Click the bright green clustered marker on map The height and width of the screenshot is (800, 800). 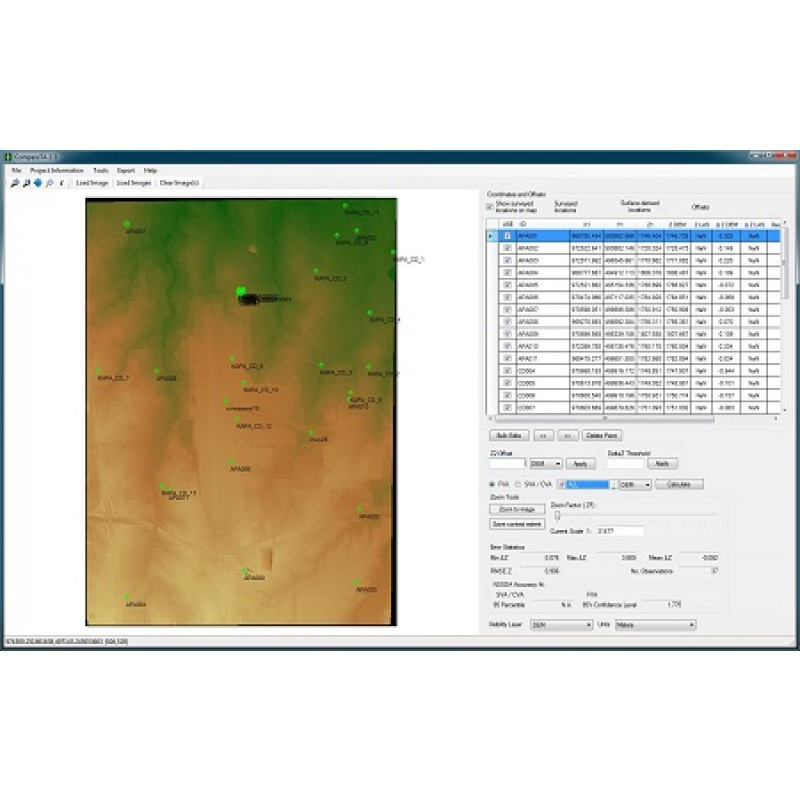click(x=241, y=291)
